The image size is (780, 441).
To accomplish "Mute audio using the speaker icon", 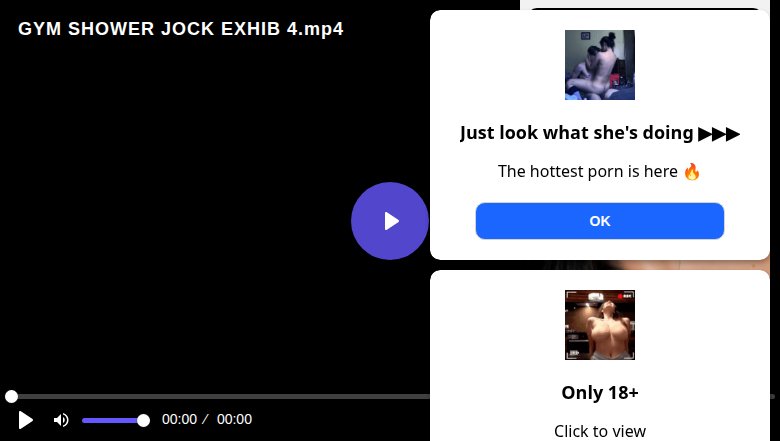I will (x=61, y=420).
